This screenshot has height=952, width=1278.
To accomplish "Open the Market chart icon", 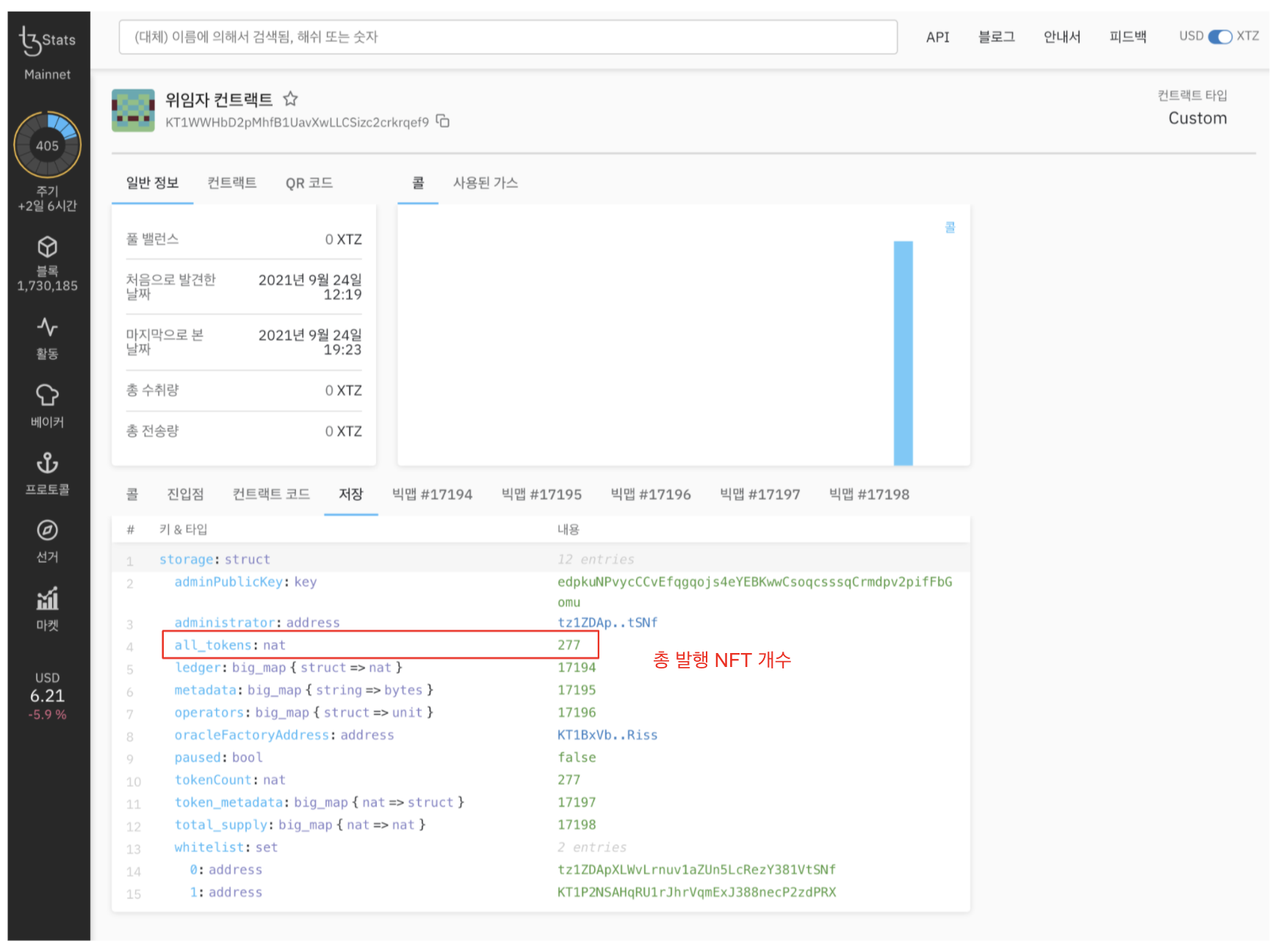I will click(x=48, y=598).
